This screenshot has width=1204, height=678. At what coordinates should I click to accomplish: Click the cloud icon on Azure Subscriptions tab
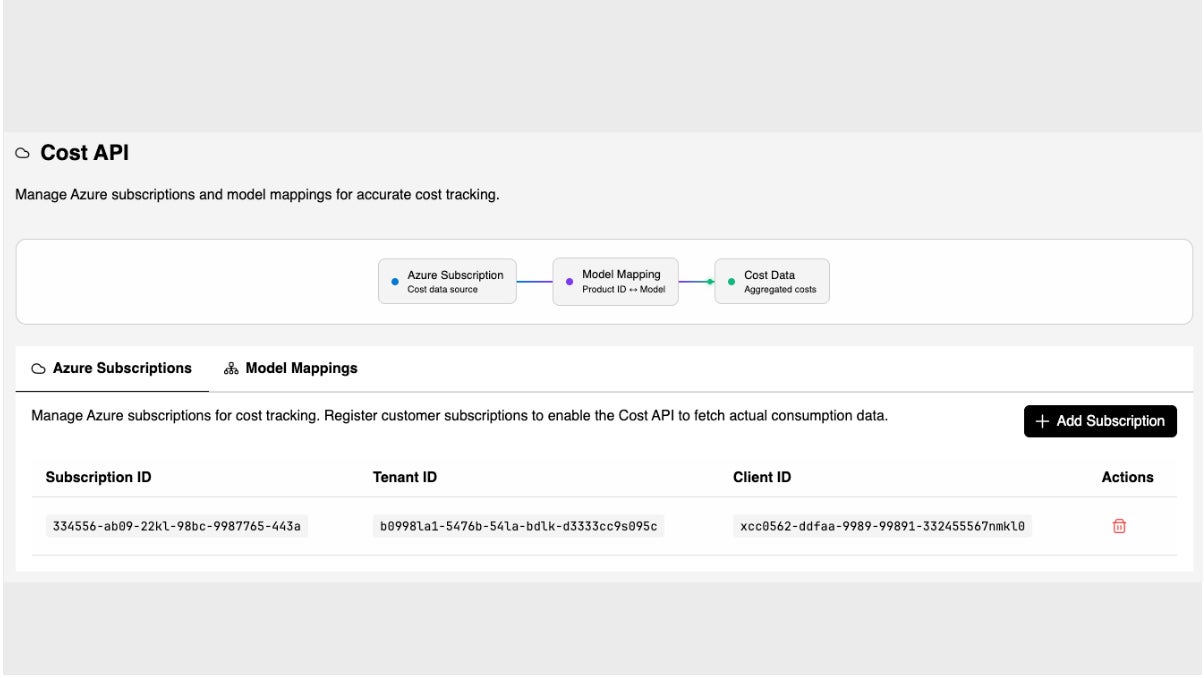(39, 369)
